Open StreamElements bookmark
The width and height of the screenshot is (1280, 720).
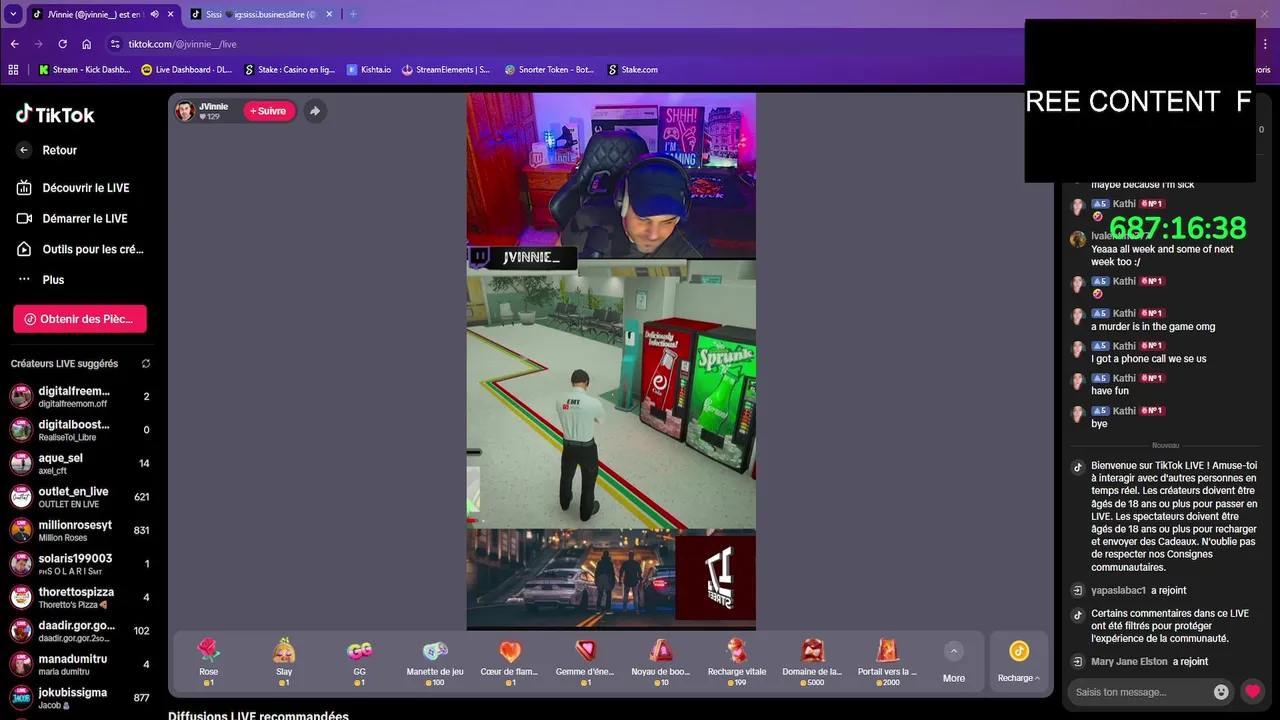[x=446, y=70]
